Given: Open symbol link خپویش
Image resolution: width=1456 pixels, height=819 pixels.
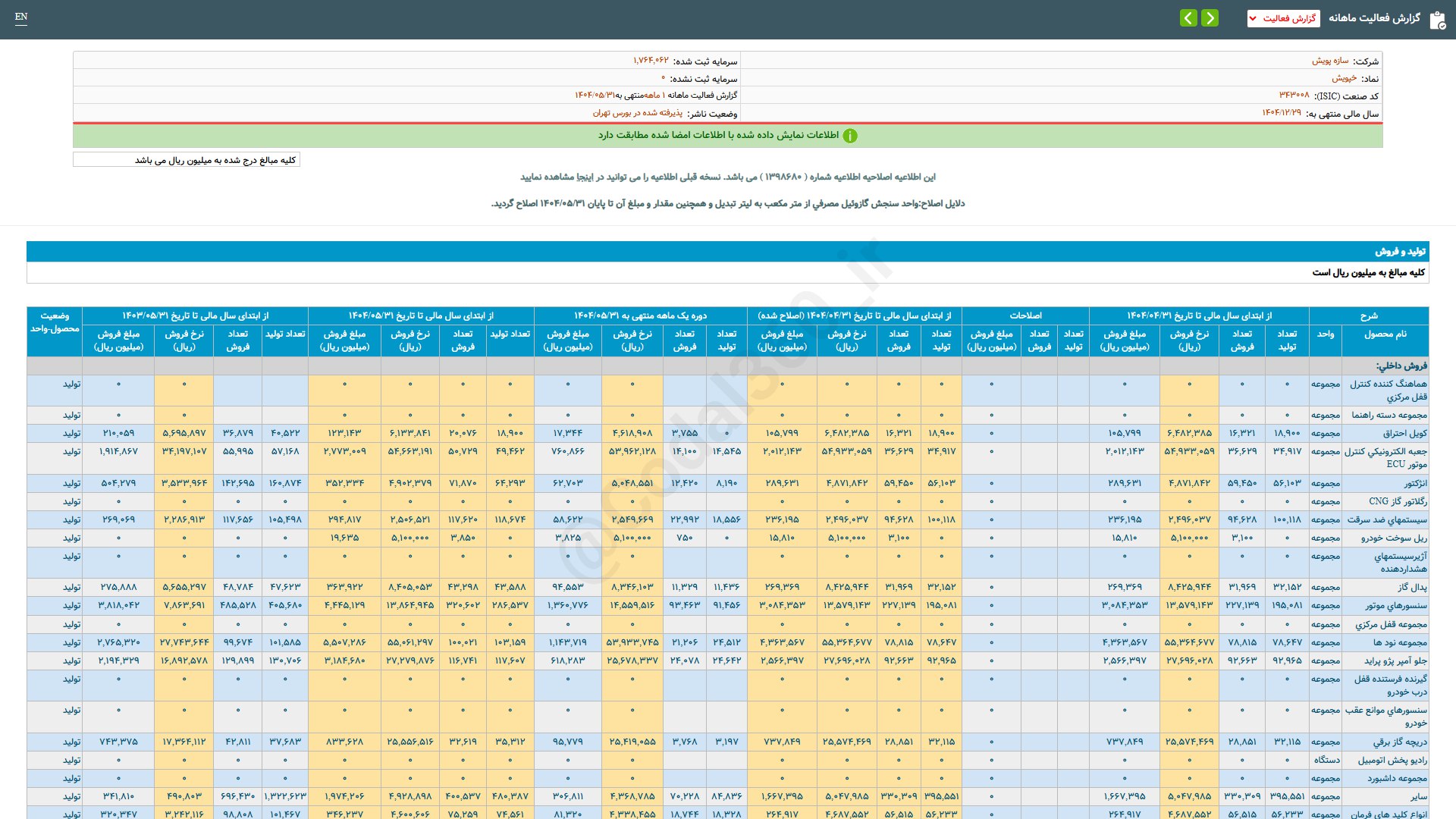Looking at the screenshot, I should [x=1344, y=78].
